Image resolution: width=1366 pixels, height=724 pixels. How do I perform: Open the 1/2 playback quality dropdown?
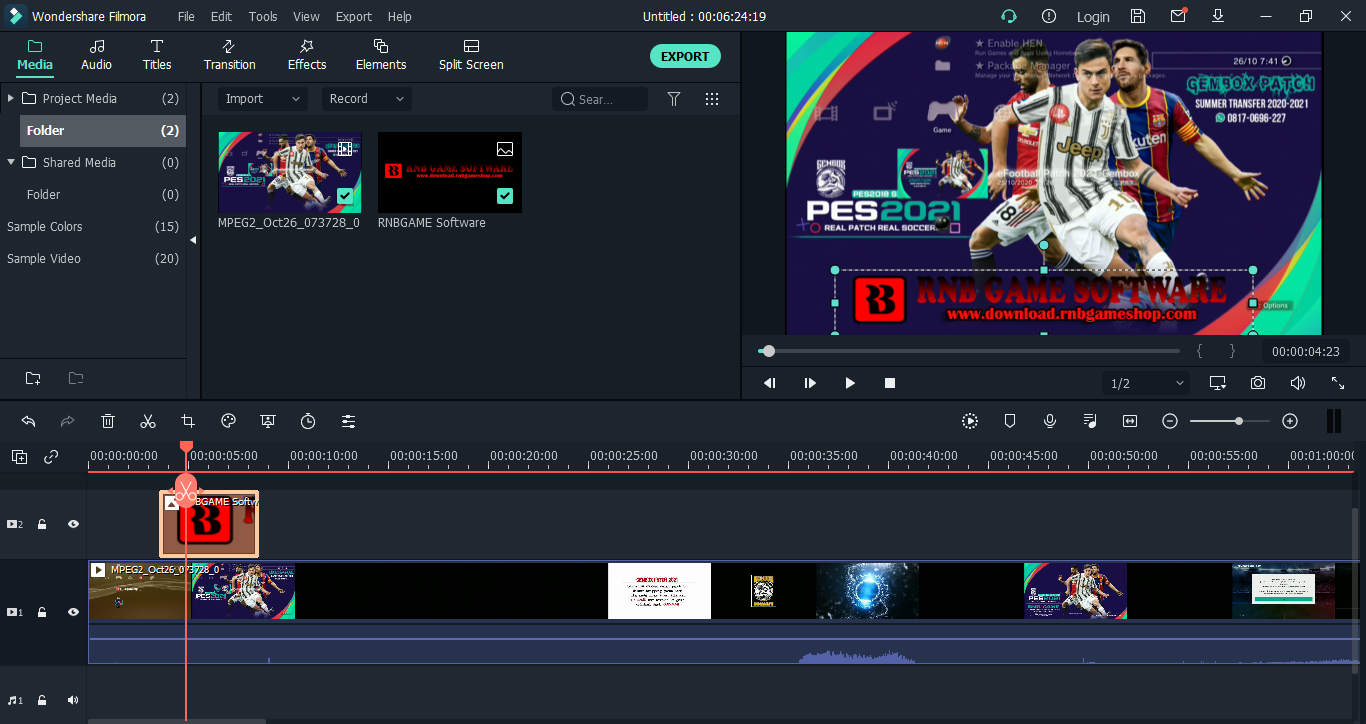pyautogui.click(x=1146, y=383)
